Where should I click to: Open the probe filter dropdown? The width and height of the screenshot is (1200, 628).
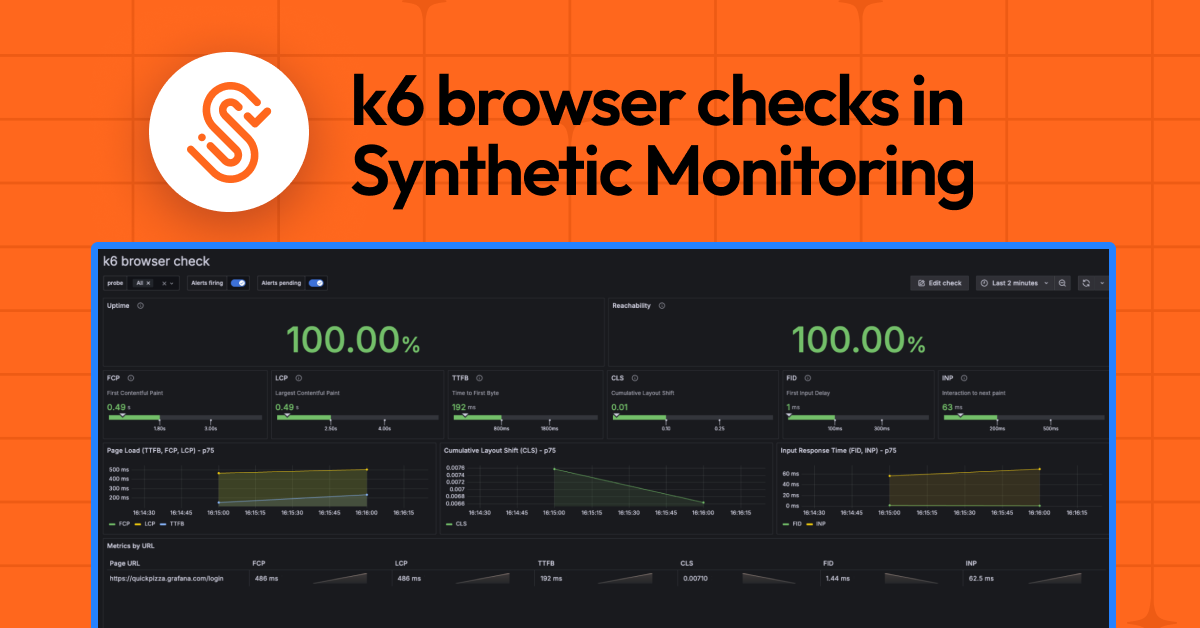(x=171, y=282)
